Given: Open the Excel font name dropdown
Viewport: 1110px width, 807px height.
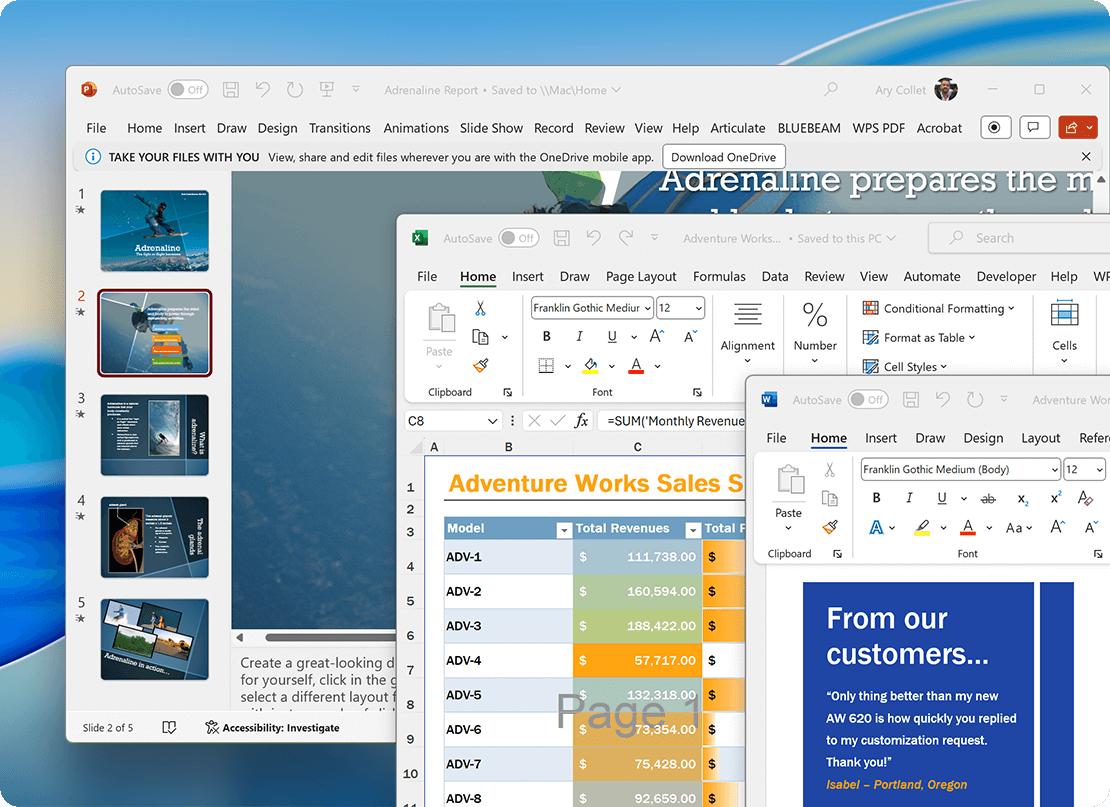Looking at the screenshot, I should [648, 308].
